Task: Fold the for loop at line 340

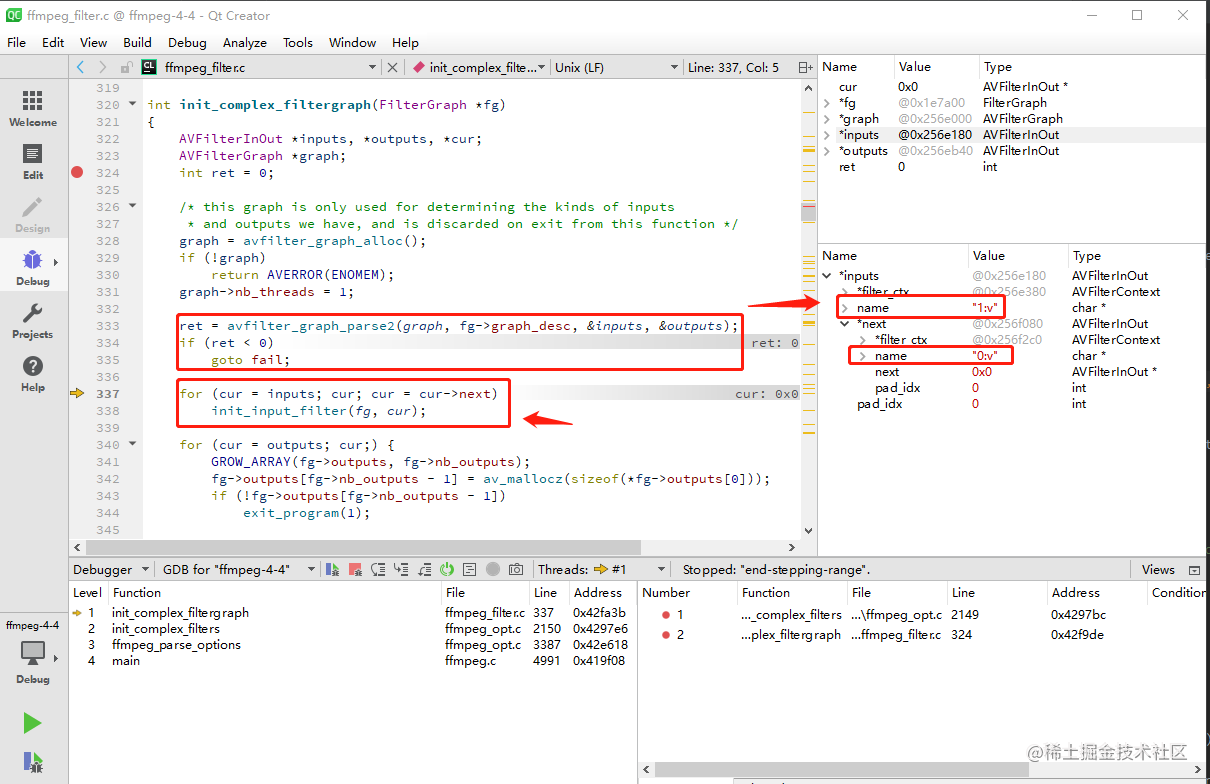Action: (x=133, y=444)
